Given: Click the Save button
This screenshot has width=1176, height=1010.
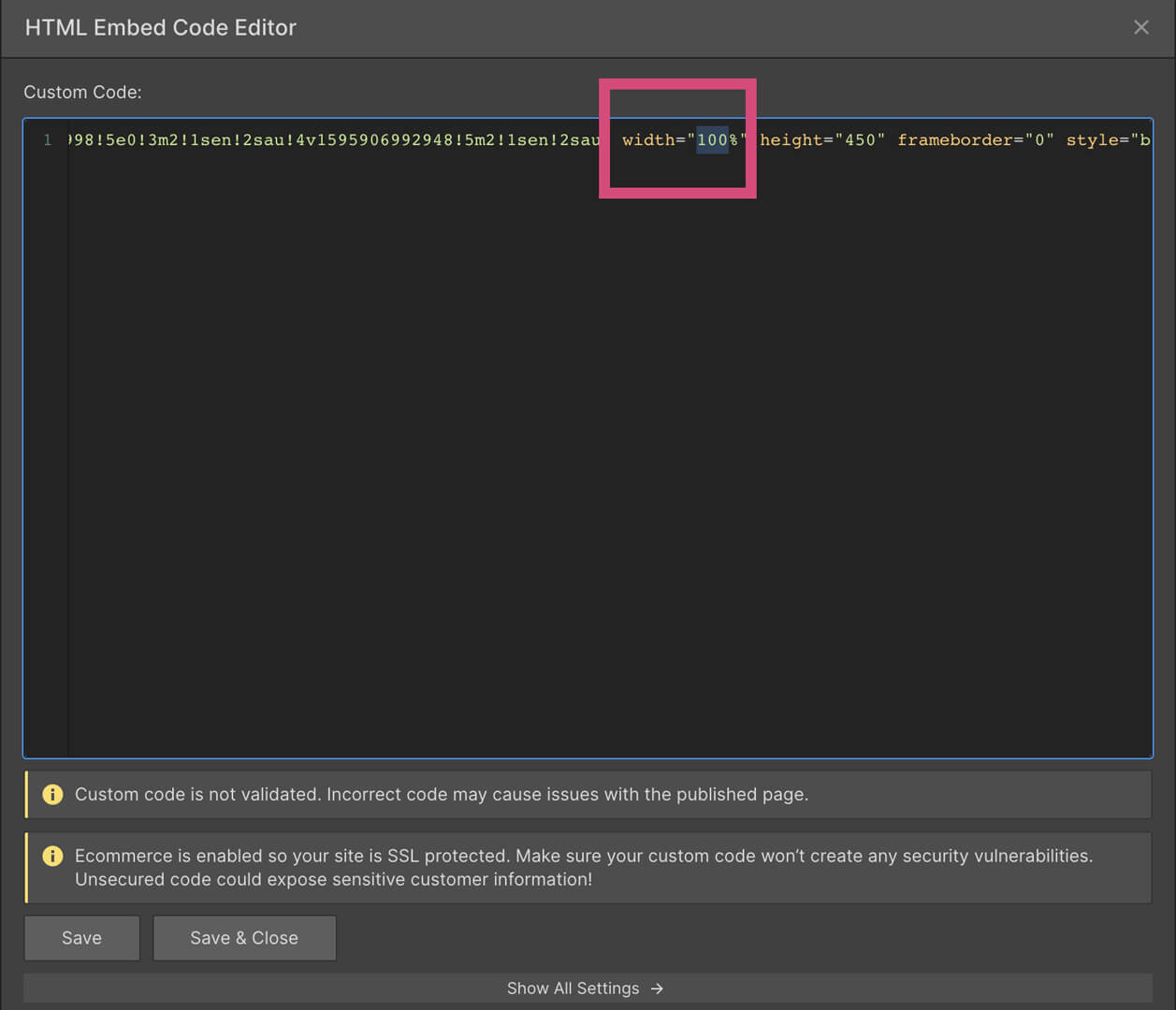Looking at the screenshot, I should (x=81, y=937).
